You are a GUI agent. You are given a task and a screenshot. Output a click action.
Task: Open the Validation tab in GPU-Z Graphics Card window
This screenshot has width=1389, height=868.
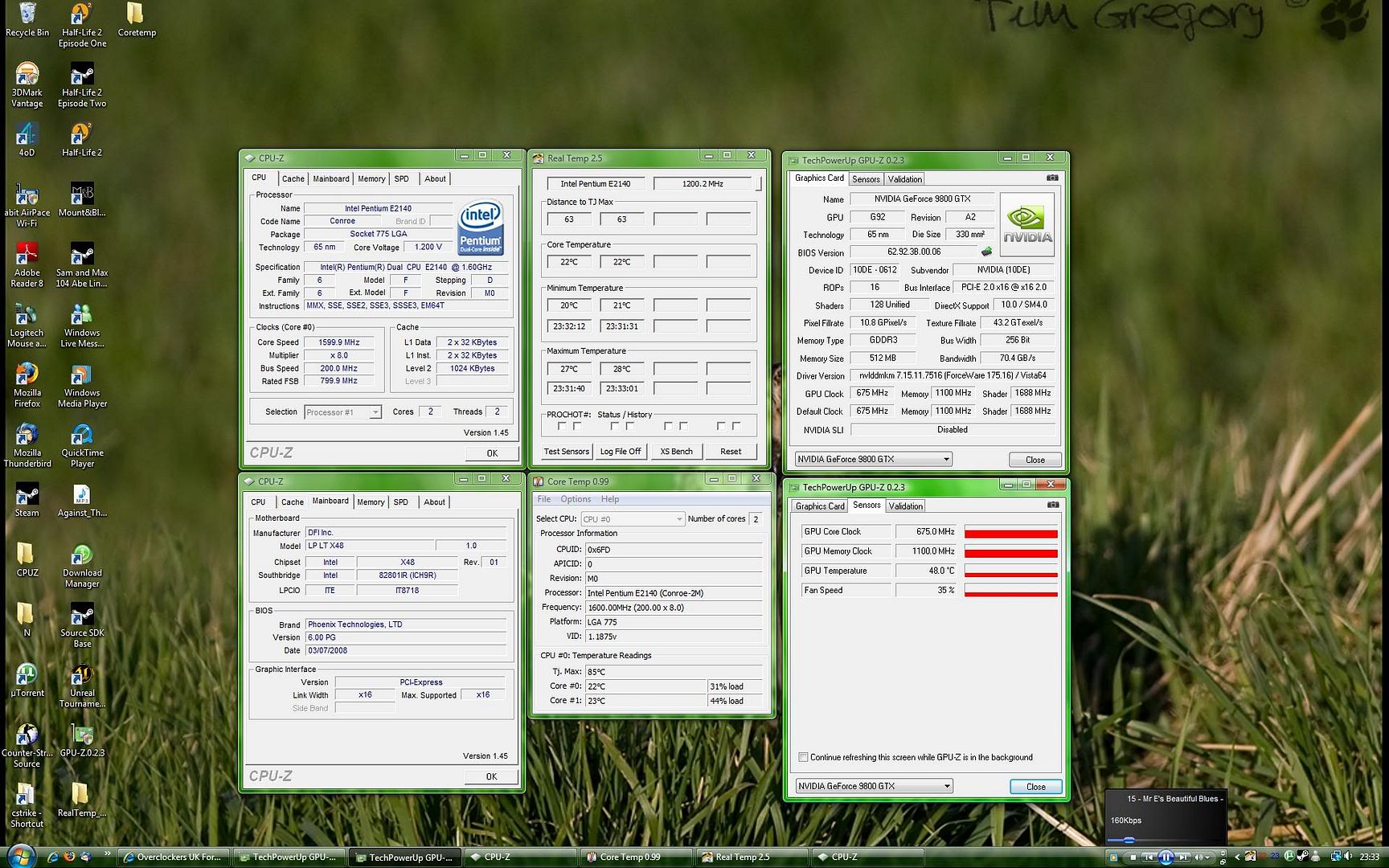tap(905, 179)
